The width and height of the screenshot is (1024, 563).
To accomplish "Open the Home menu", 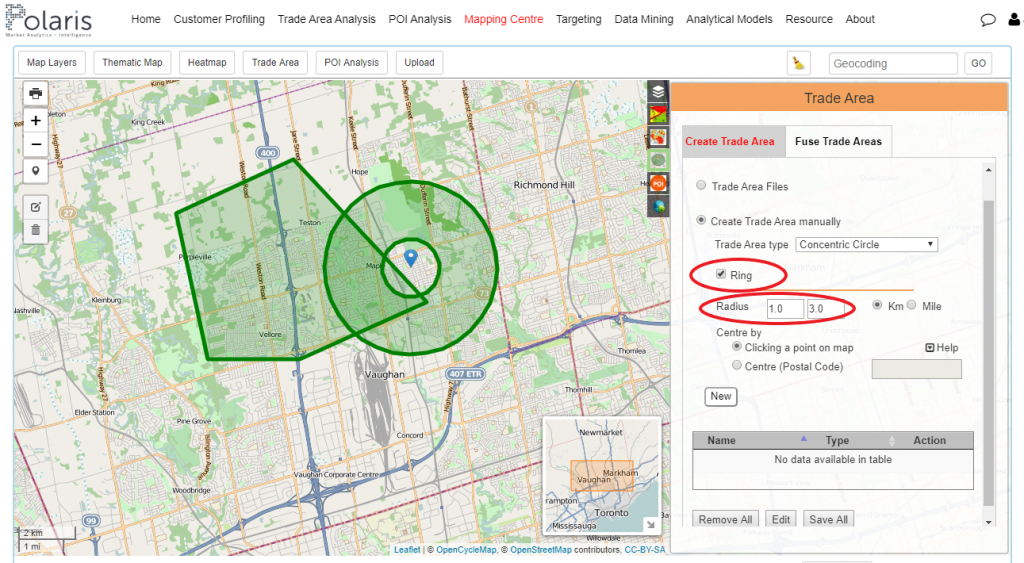I will (146, 20).
